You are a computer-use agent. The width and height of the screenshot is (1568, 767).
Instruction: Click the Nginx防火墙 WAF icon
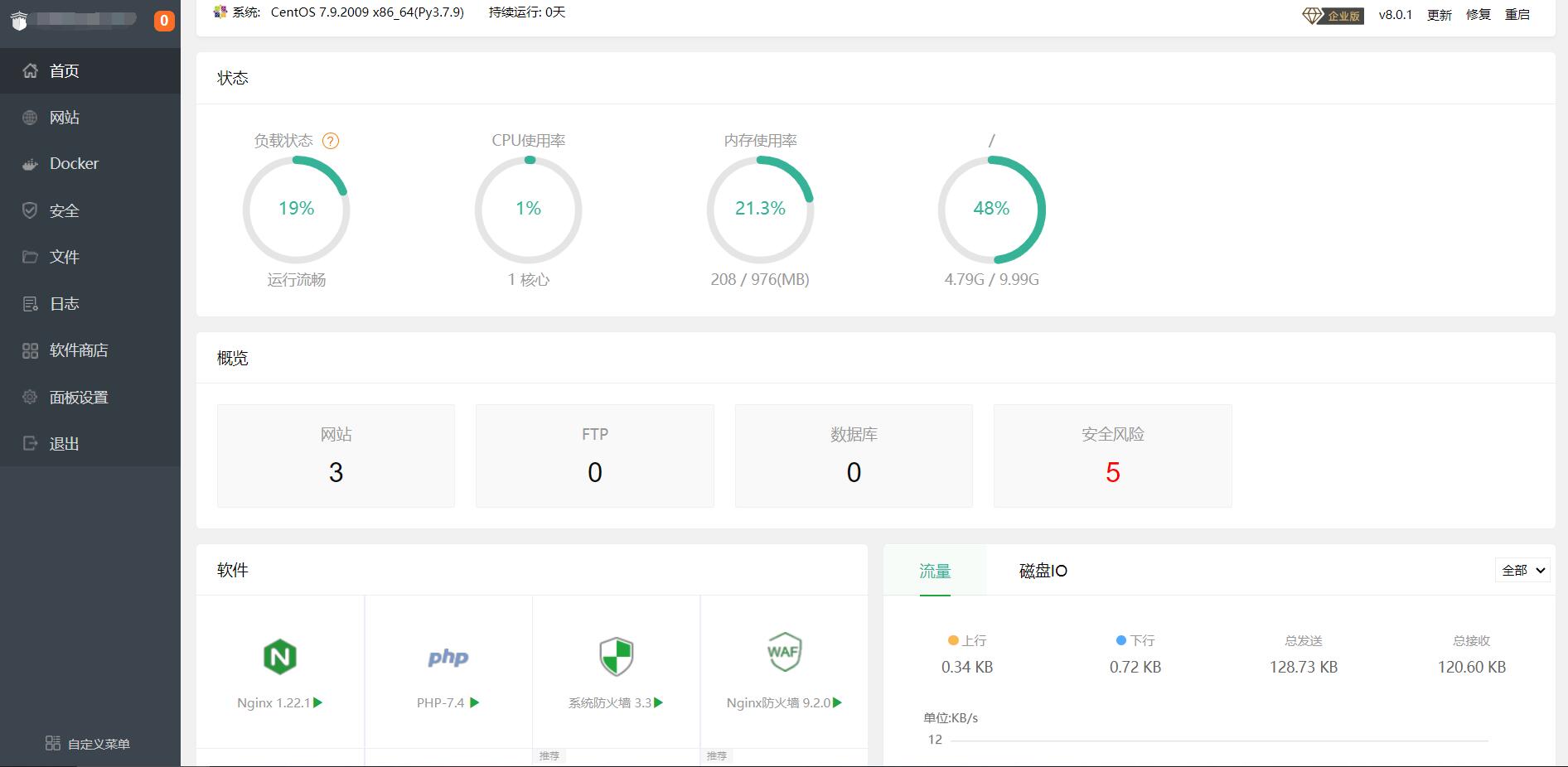(784, 652)
